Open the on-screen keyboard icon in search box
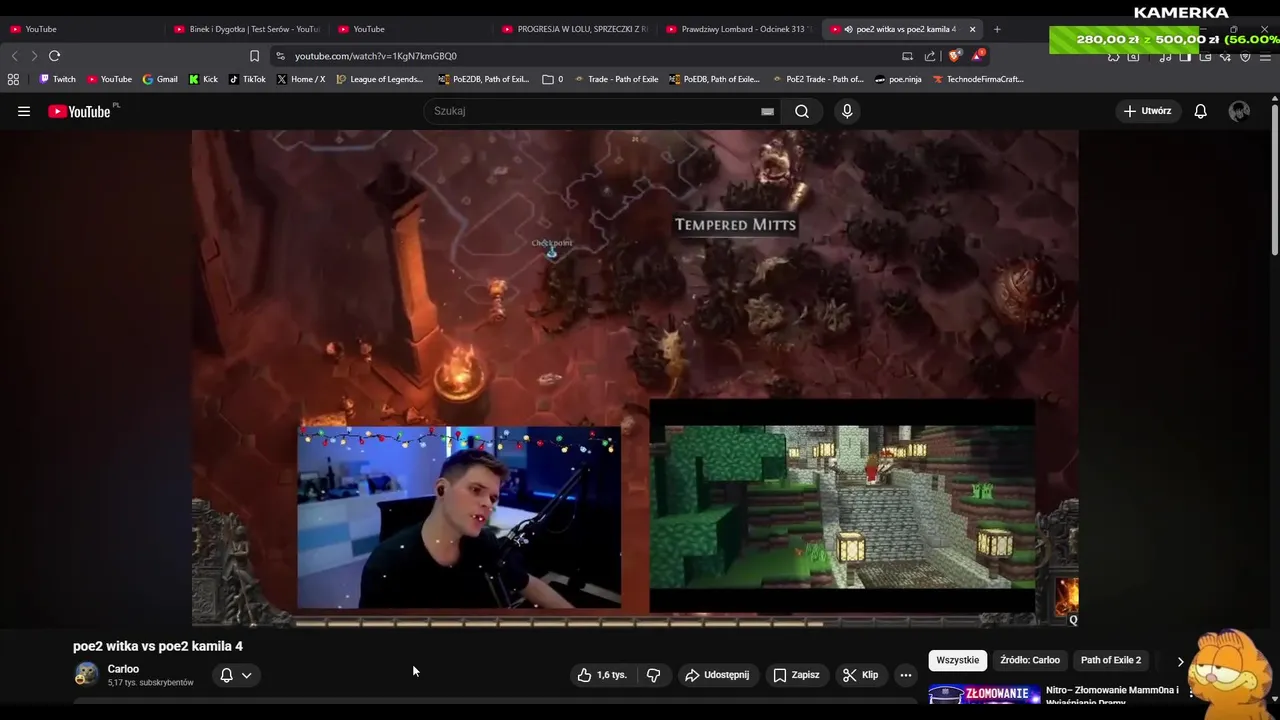This screenshot has width=1280, height=720. point(767,111)
